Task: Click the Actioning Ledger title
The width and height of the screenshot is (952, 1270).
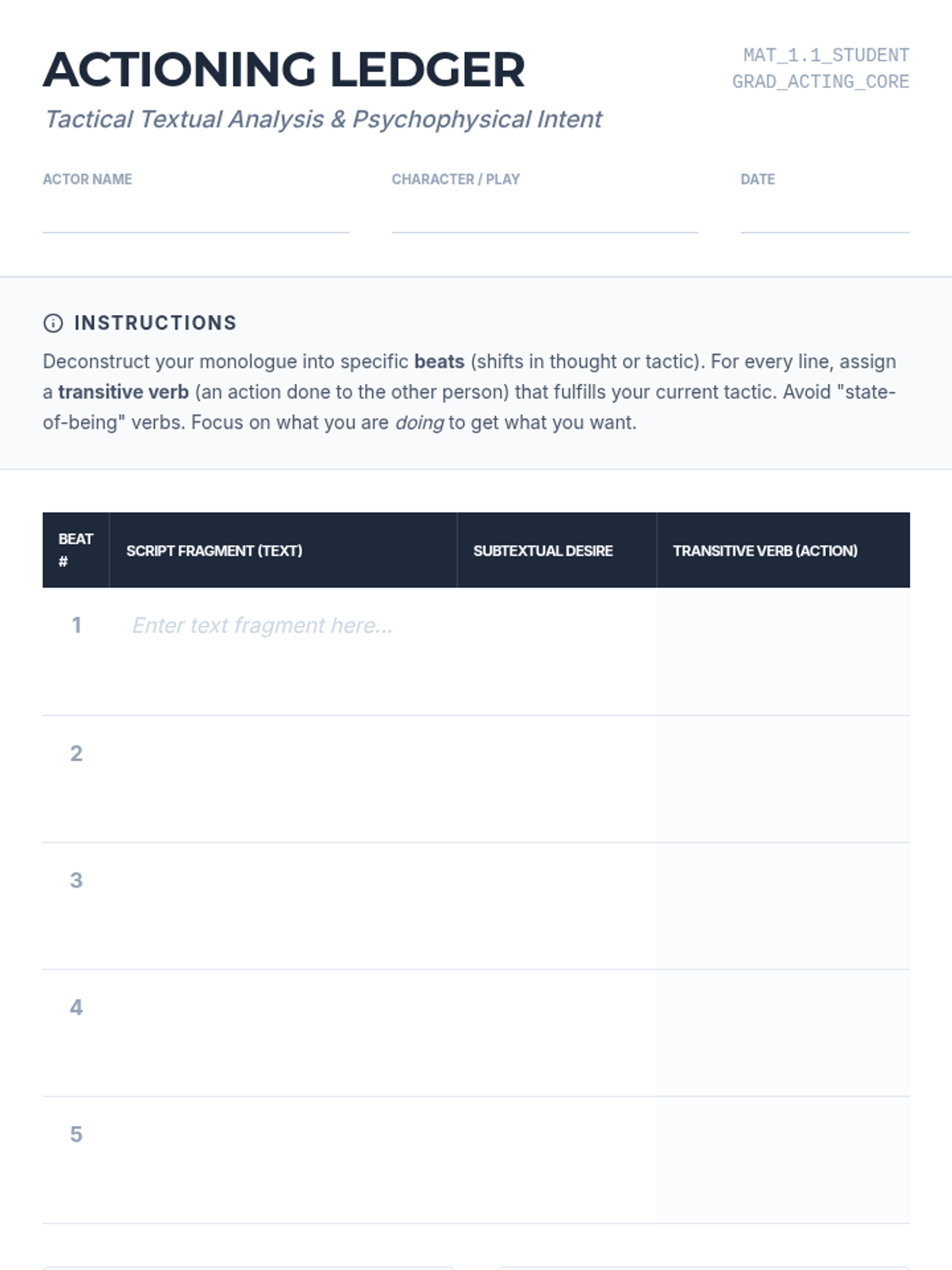Action: [x=284, y=69]
